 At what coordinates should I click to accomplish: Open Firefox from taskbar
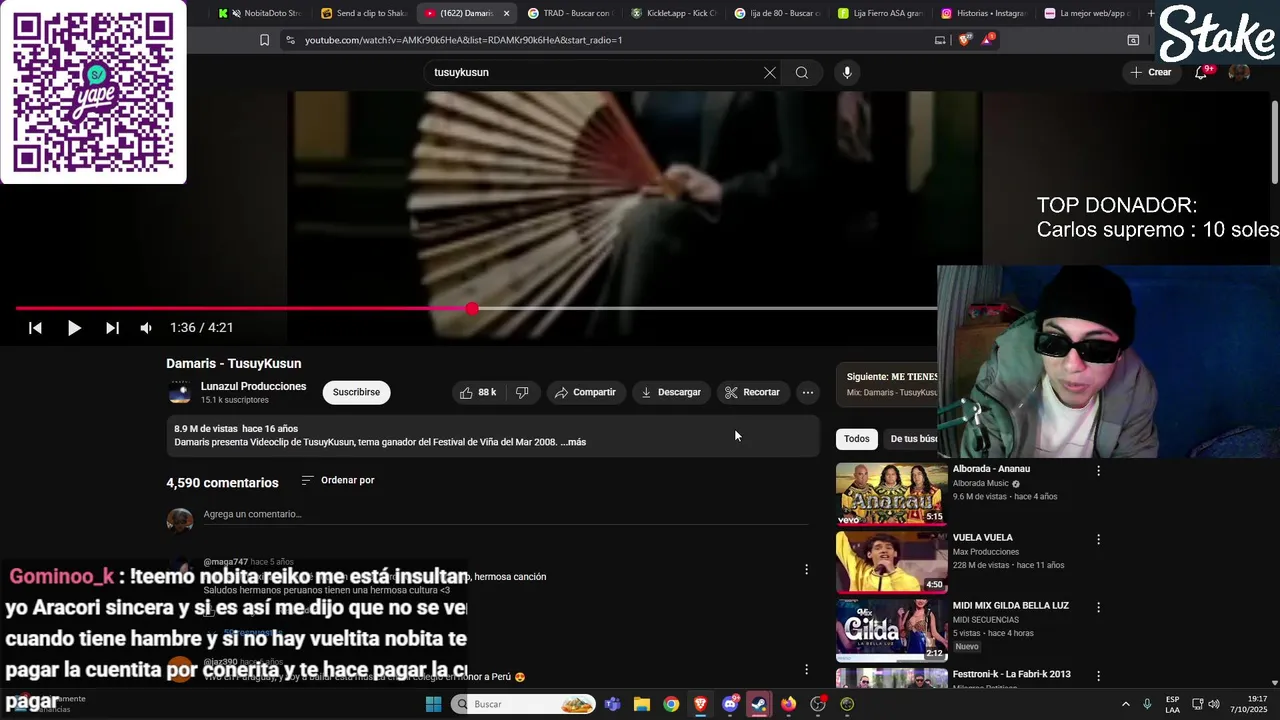click(788, 704)
